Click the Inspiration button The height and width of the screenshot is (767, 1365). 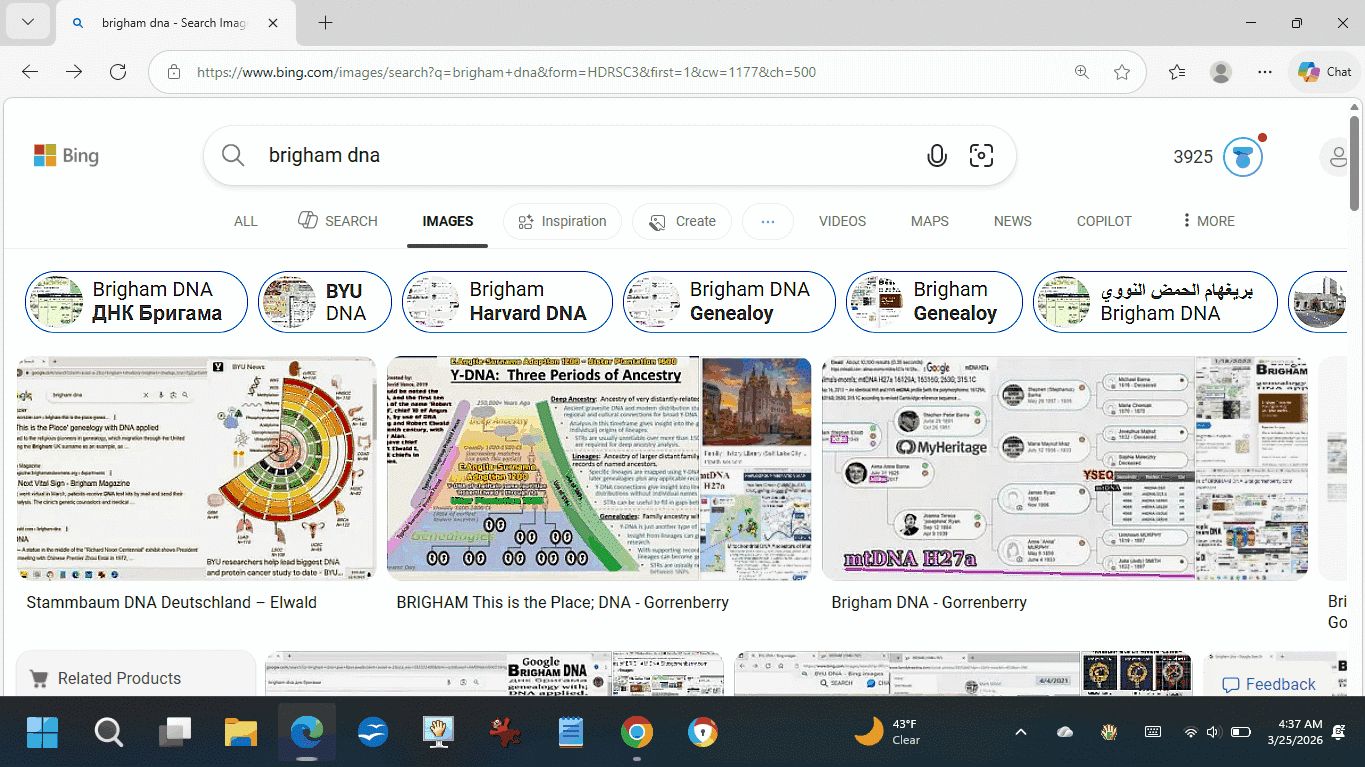click(x=562, y=221)
